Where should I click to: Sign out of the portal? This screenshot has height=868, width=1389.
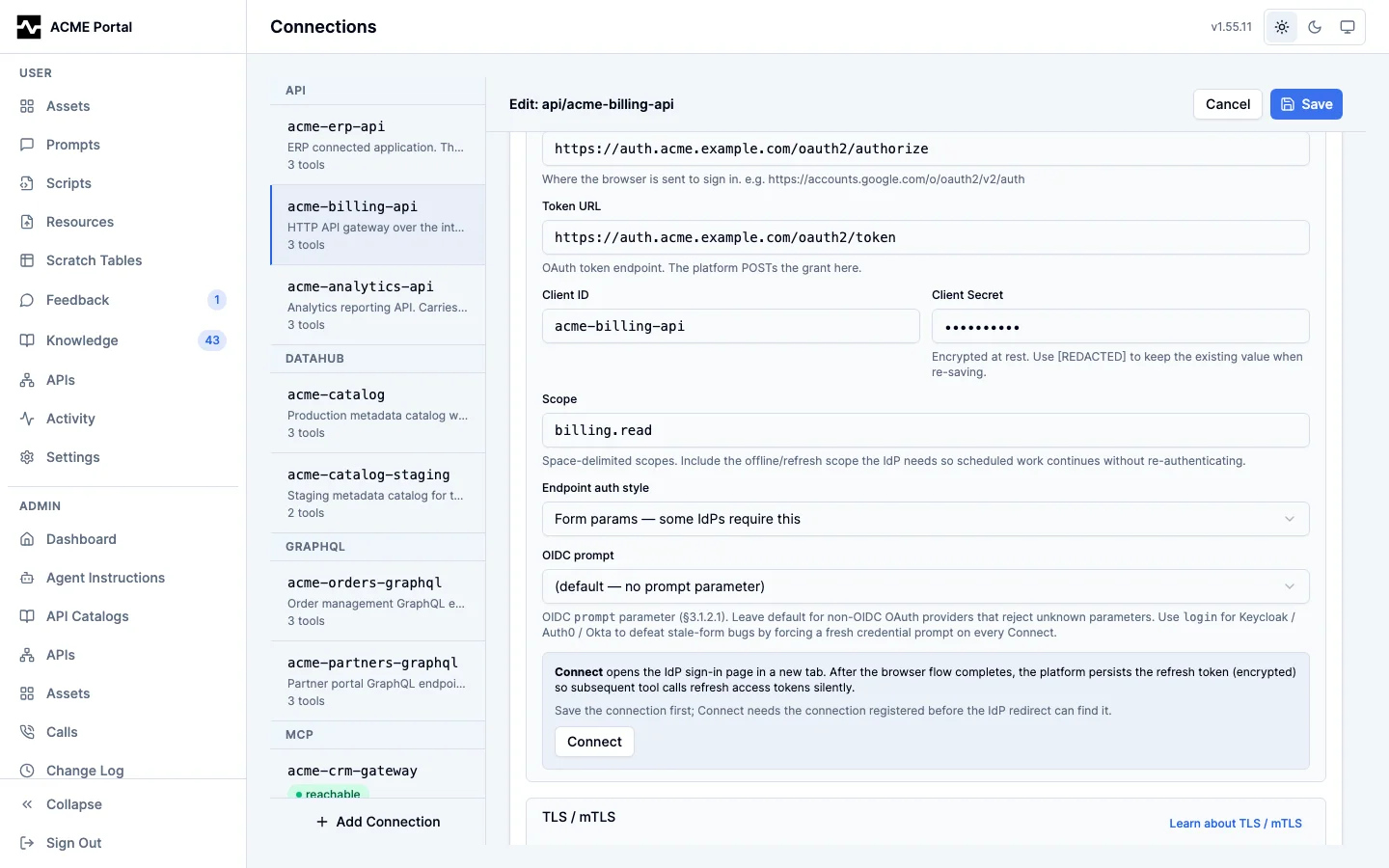pos(123,843)
